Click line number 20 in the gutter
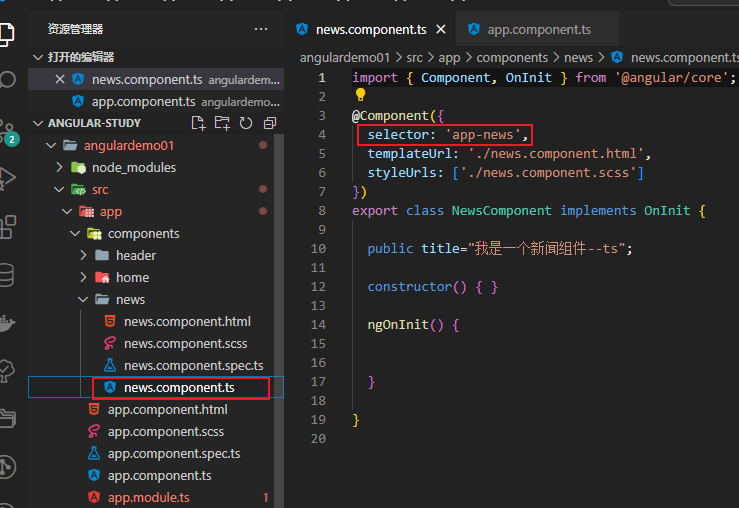 319,439
